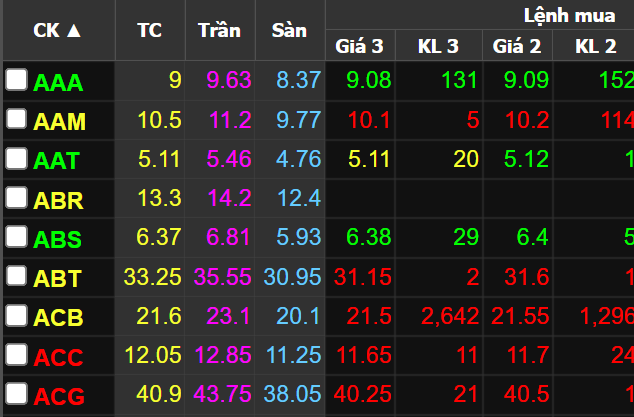Check the box beside AAT
The width and height of the screenshot is (634, 417).
pyautogui.click(x=16, y=159)
